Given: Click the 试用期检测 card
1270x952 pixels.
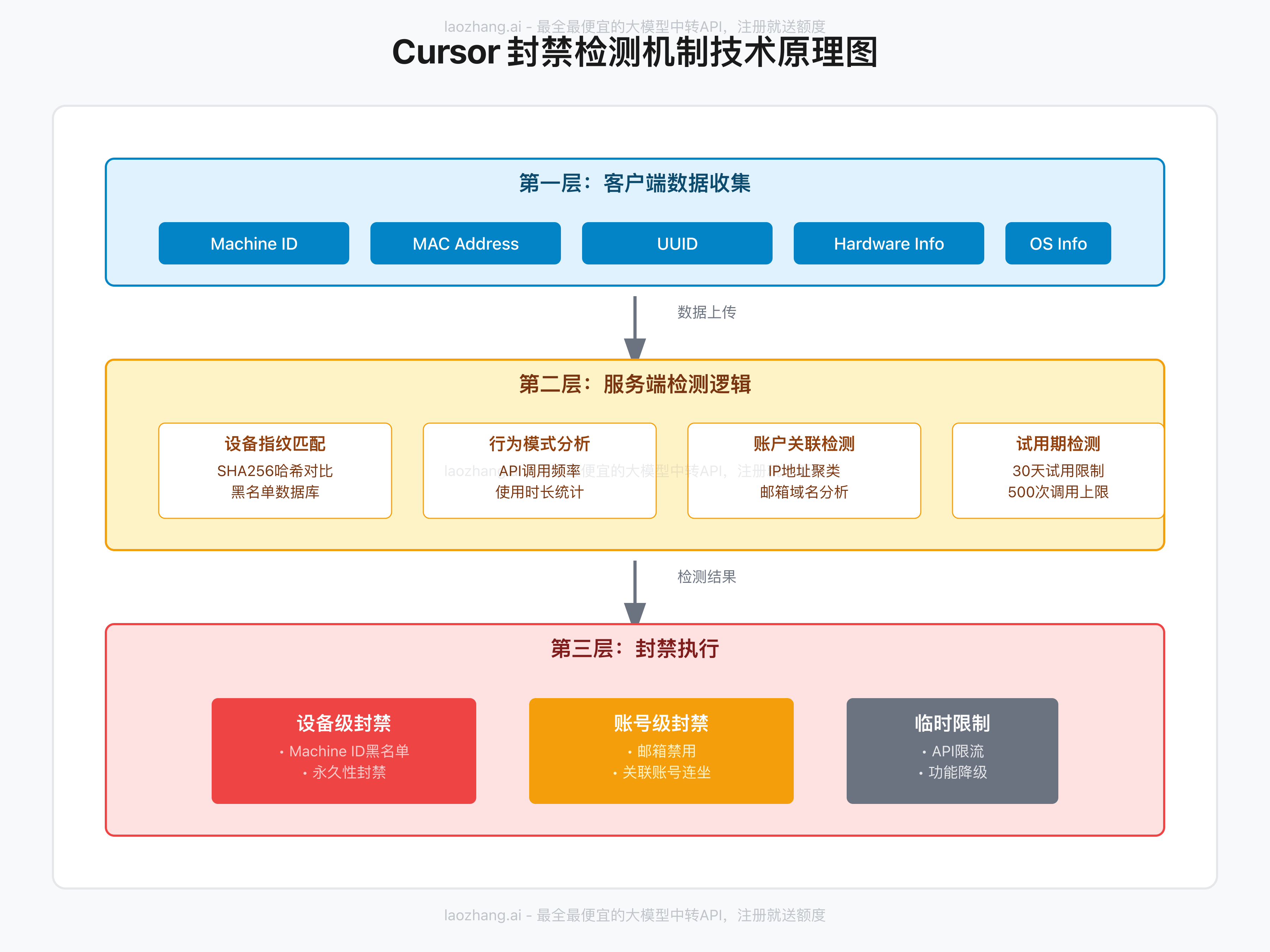Looking at the screenshot, I should 1058,471.
